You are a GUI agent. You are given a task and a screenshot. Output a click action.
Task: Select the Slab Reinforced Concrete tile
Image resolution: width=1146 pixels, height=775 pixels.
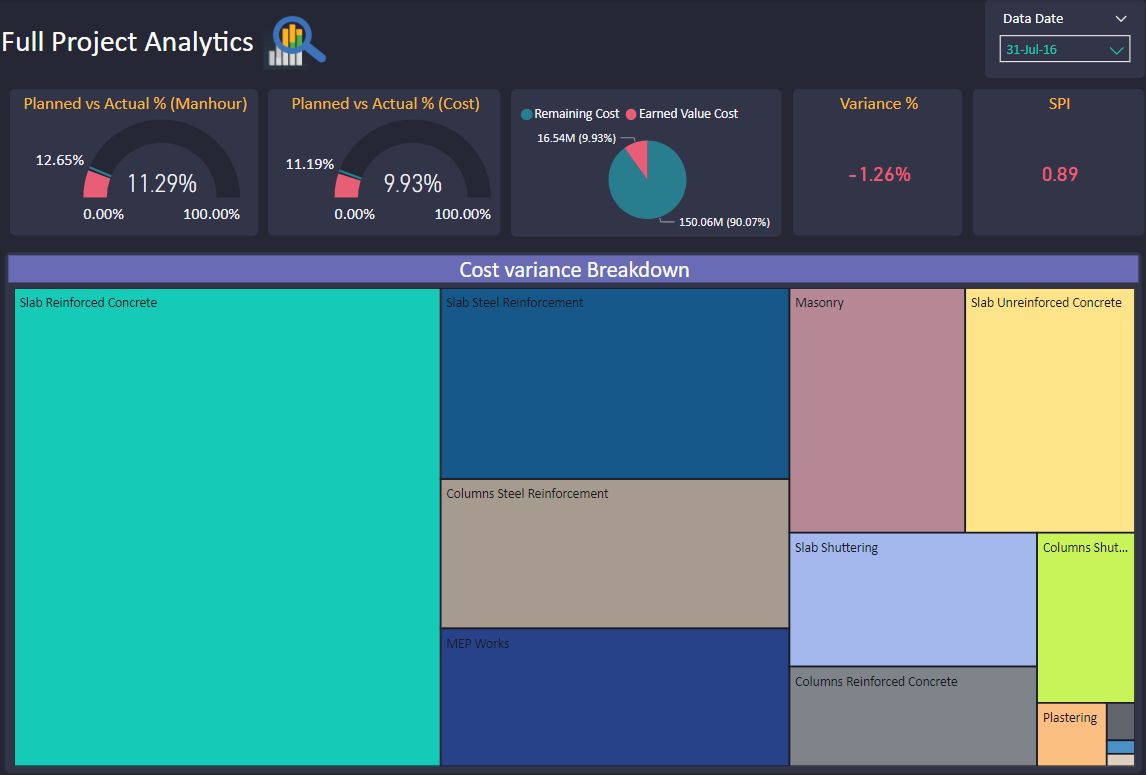point(227,527)
